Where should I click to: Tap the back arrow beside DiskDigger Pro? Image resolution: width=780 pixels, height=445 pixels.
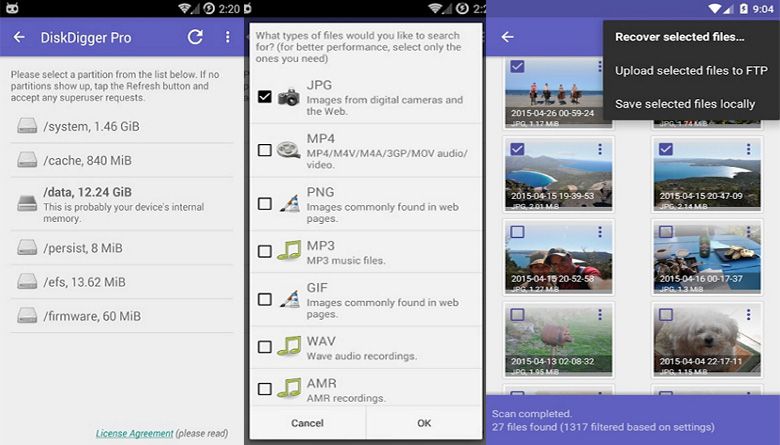pyautogui.click(x=19, y=37)
